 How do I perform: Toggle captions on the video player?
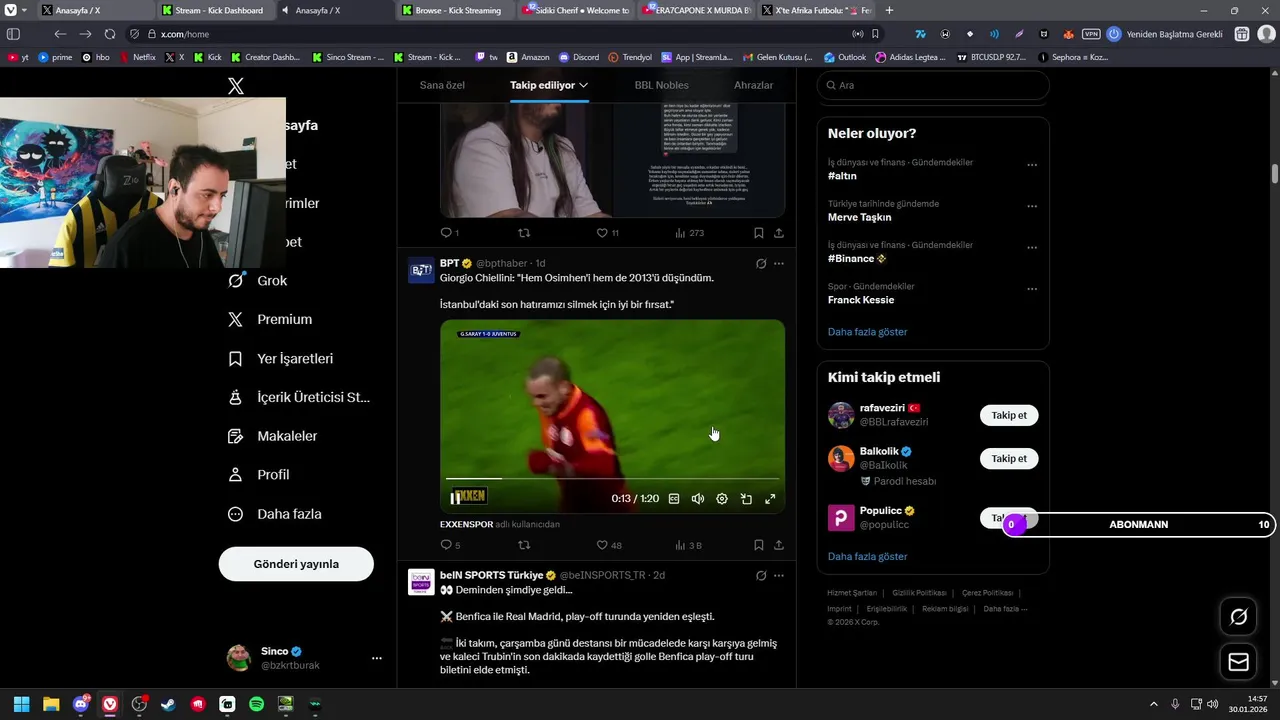click(x=674, y=499)
